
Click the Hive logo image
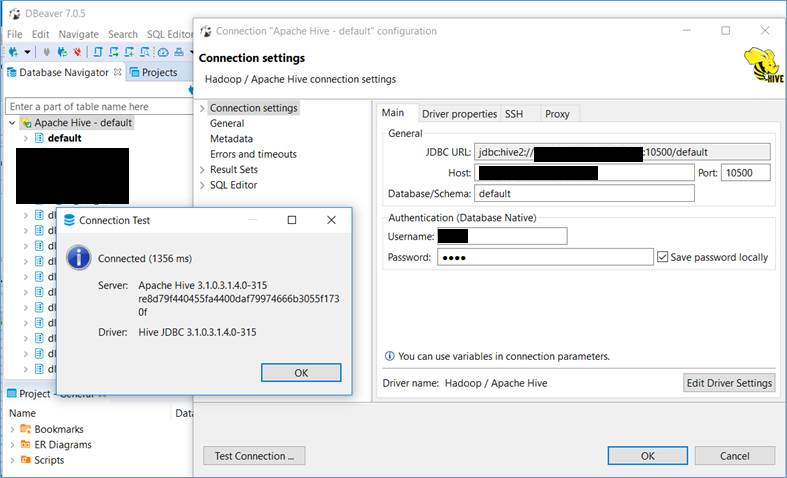point(764,64)
